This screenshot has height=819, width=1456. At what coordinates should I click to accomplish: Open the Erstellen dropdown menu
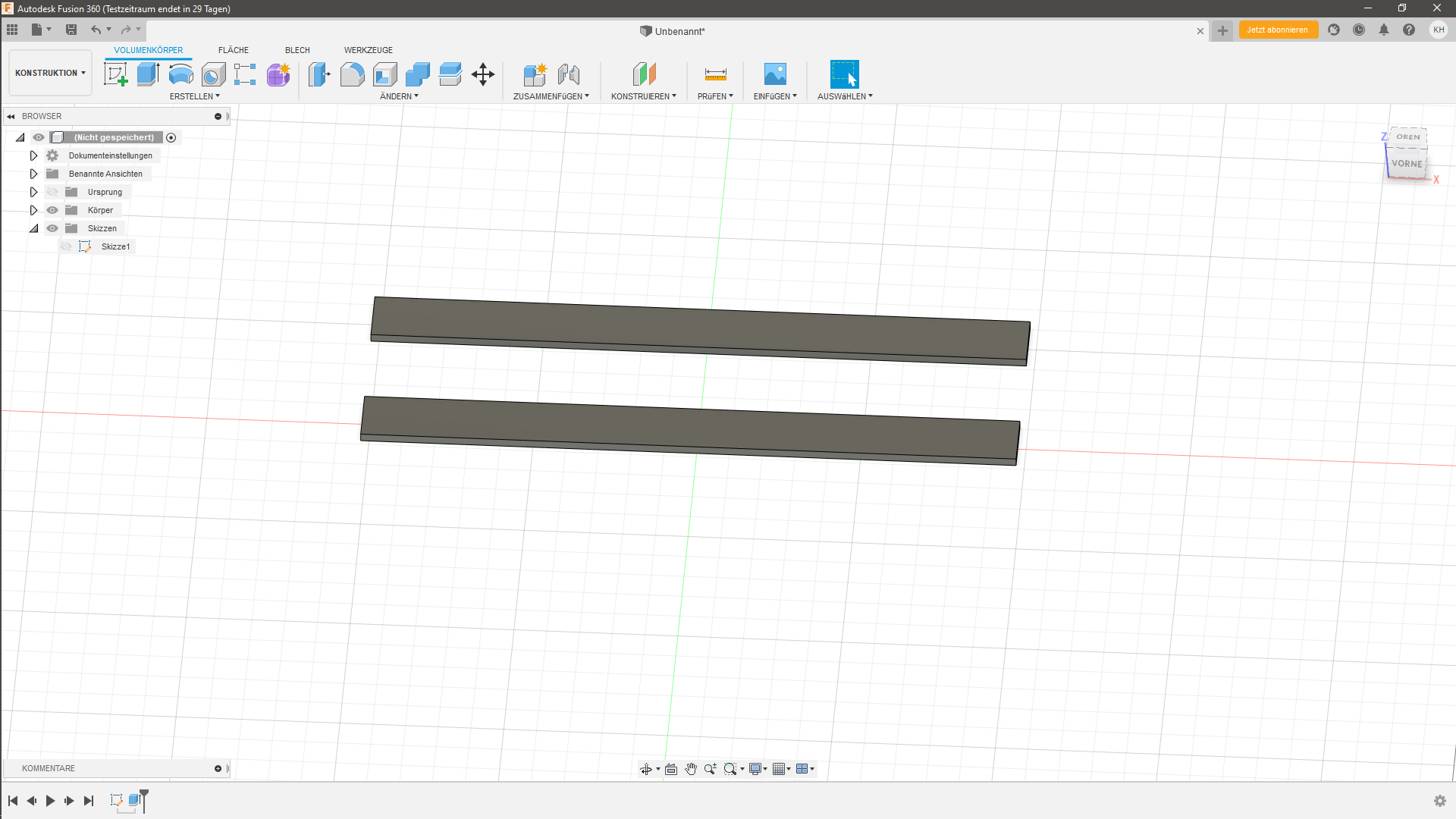194,96
